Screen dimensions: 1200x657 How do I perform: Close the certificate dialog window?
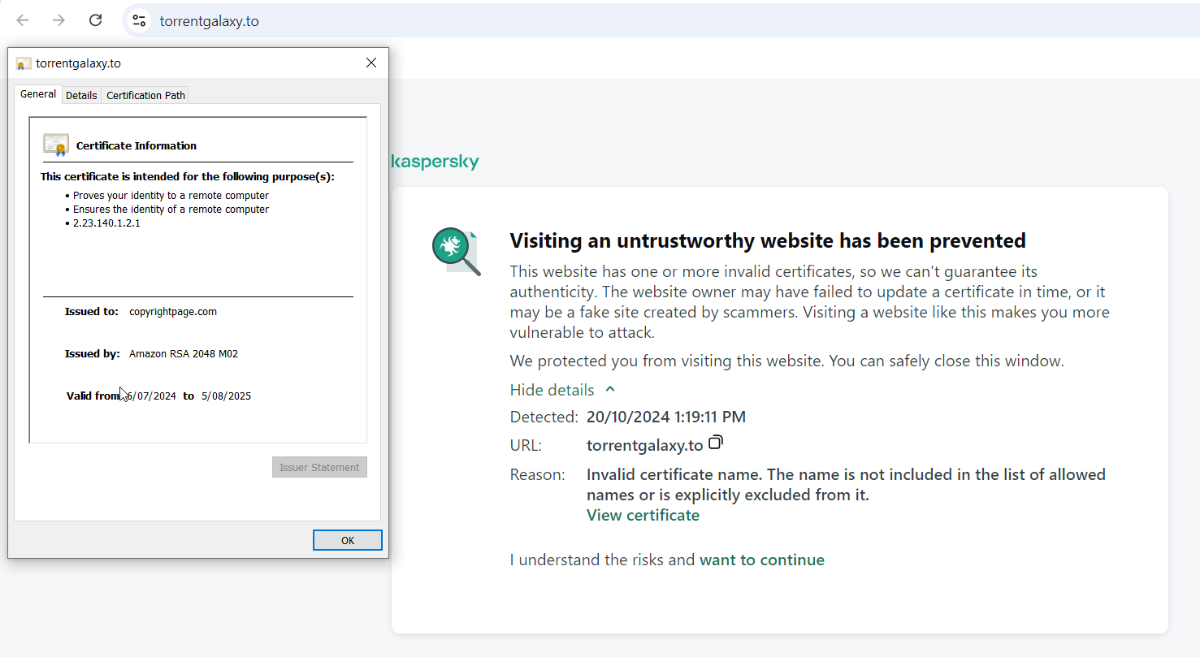[x=371, y=62]
